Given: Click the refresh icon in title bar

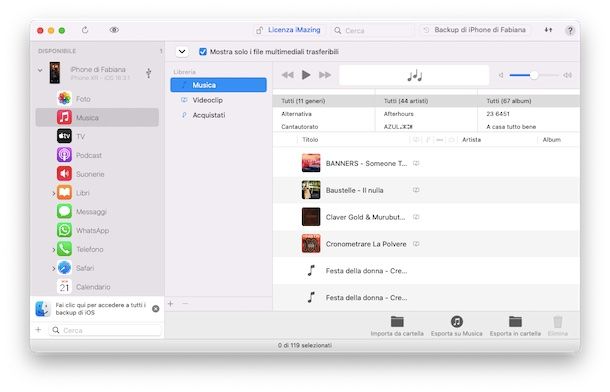Looking at the screenshot, I should pyautogui.click(x=85, y=30).
